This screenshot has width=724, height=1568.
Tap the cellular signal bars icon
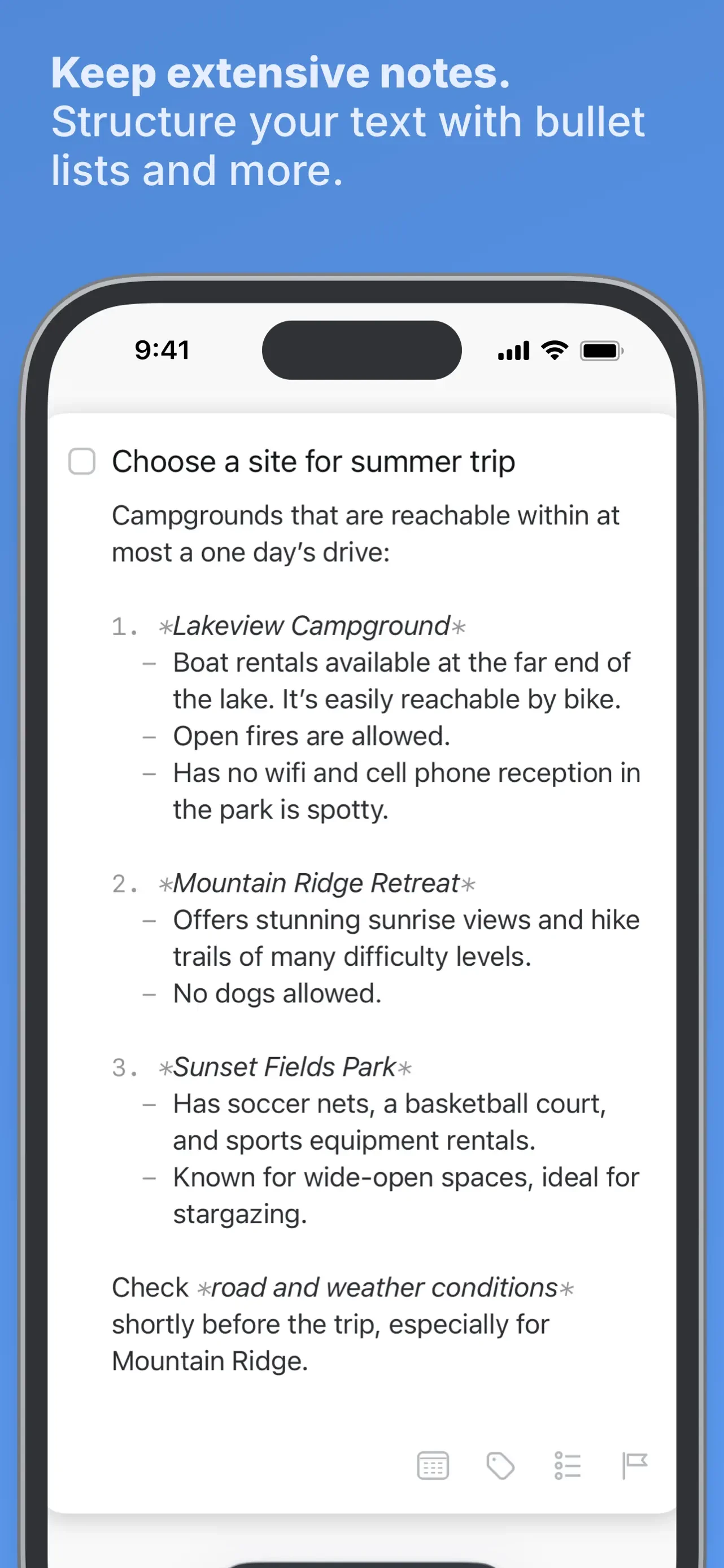point(514,351)
